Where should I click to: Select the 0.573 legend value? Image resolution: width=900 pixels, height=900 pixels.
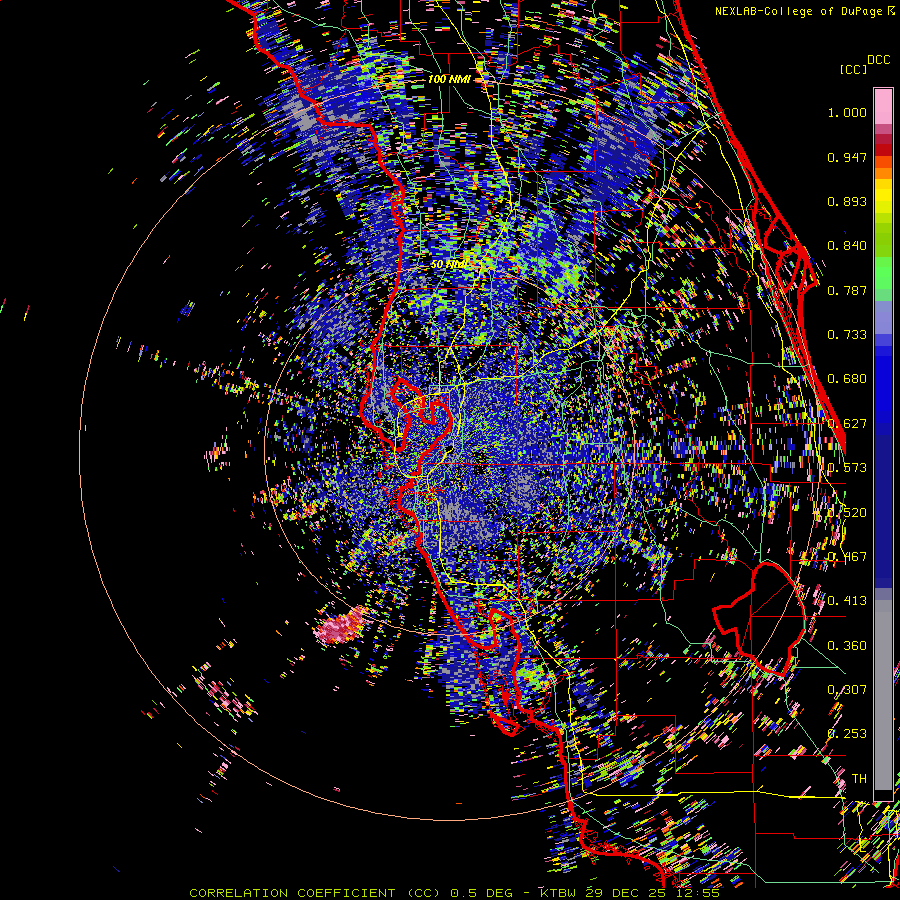pyautogui.click(x=847, y=468)
